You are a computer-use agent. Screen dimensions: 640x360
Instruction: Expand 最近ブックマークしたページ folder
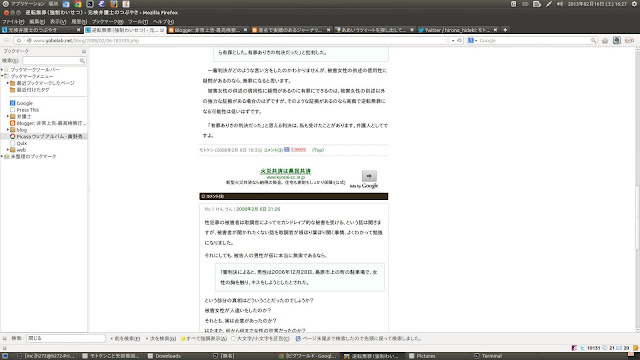click(7, 83)
